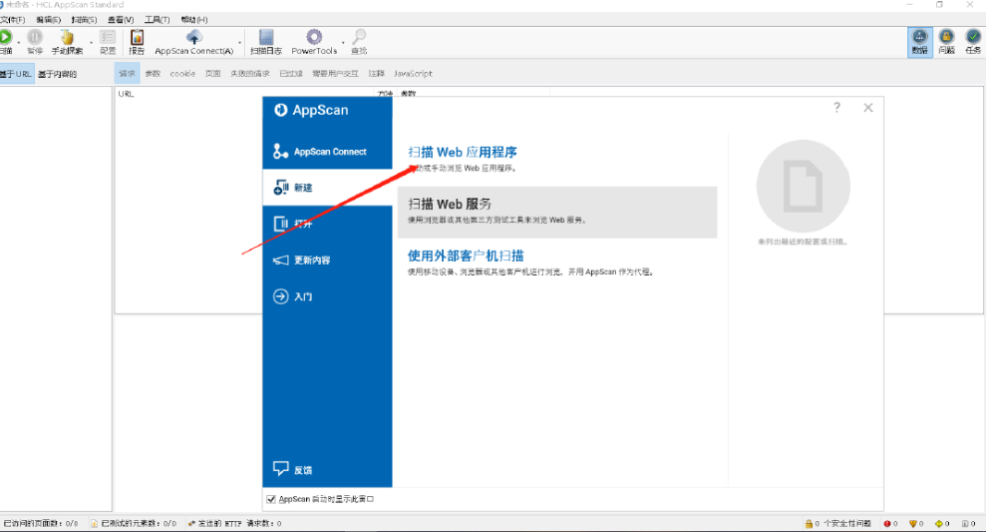Switch to the Issues (问题) view icon
The width and height of the screenshot is (987, 532).
pos(946,42)
